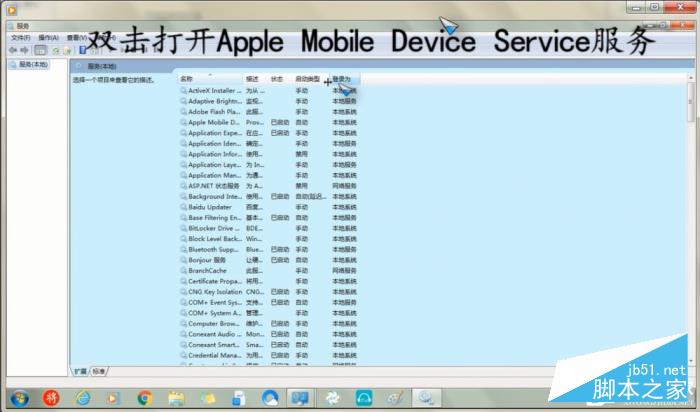Screen dimensions: 700x412
Task: Open the yellow folder taskbar icon
Action: [208, 398]
